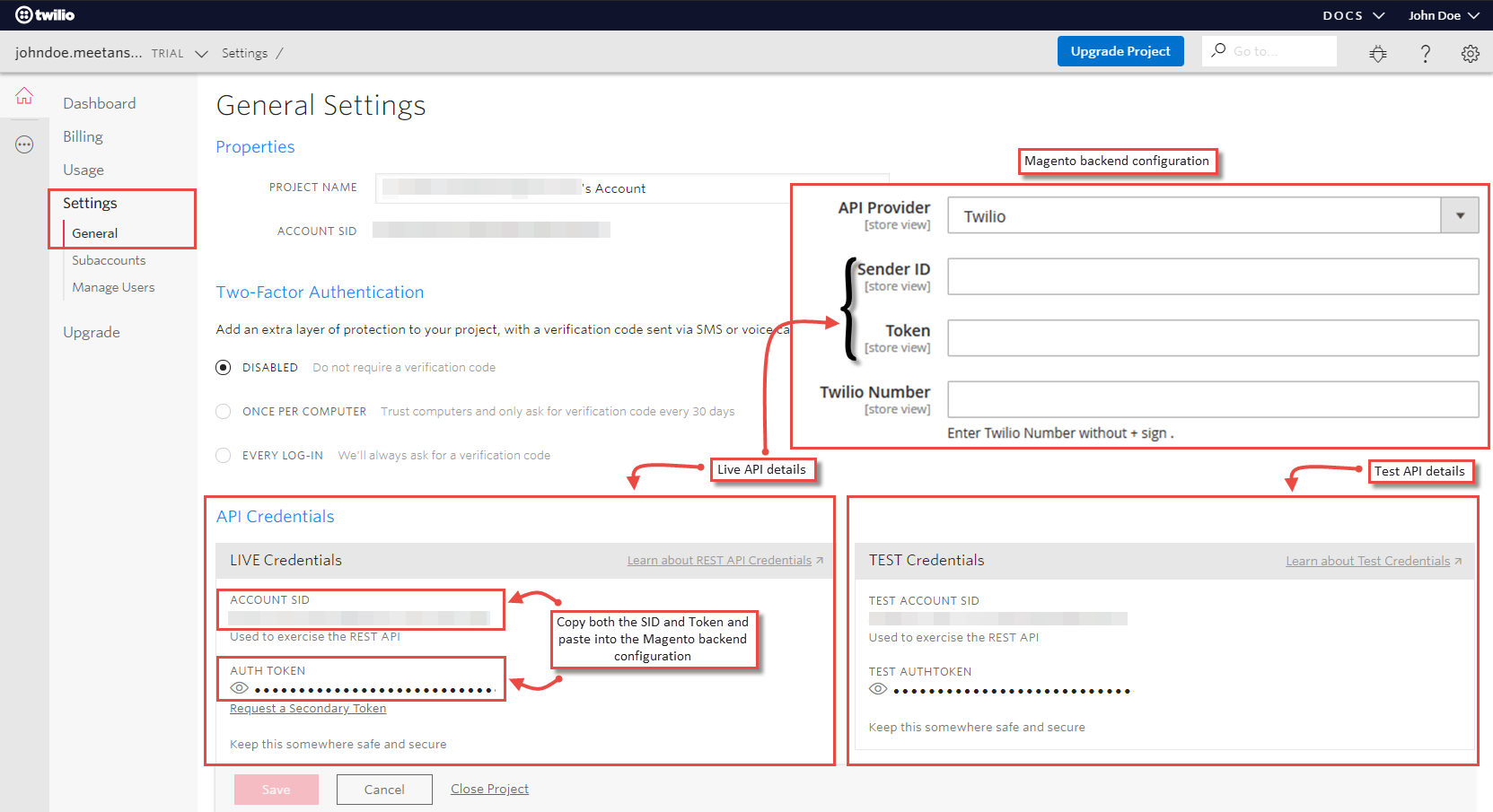Select Every Log-In verification option
The height and width of the screenshot is (812, 1493).
pyautogui.click(x=224, y=455)
